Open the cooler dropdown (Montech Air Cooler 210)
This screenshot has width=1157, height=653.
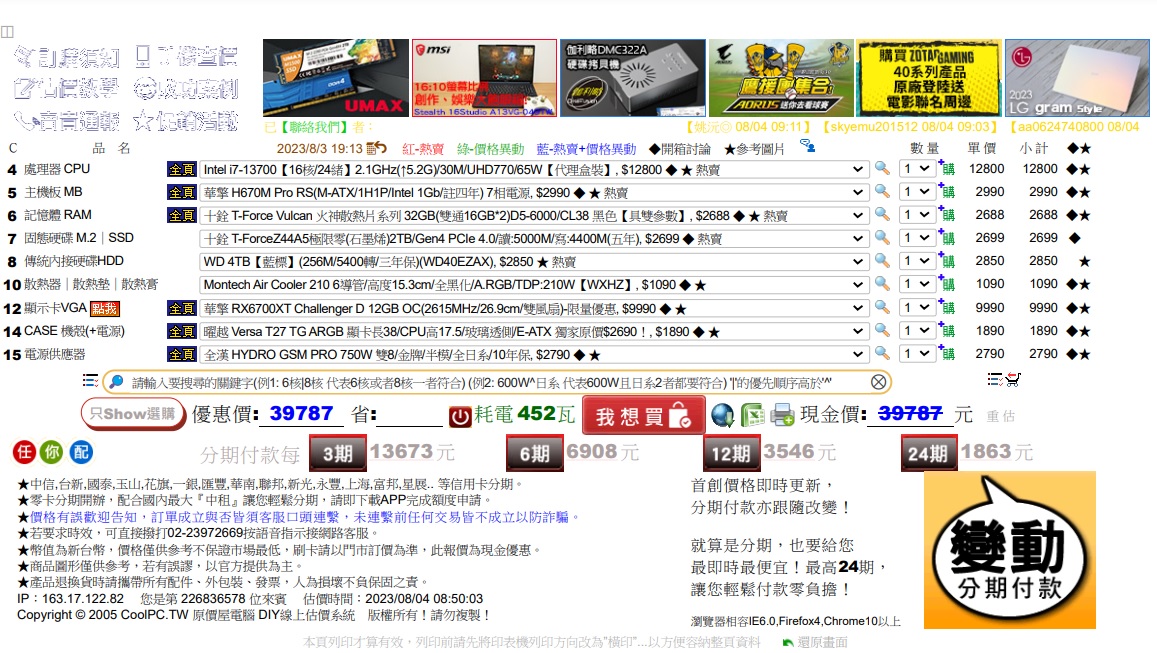[x=533, y=284]
